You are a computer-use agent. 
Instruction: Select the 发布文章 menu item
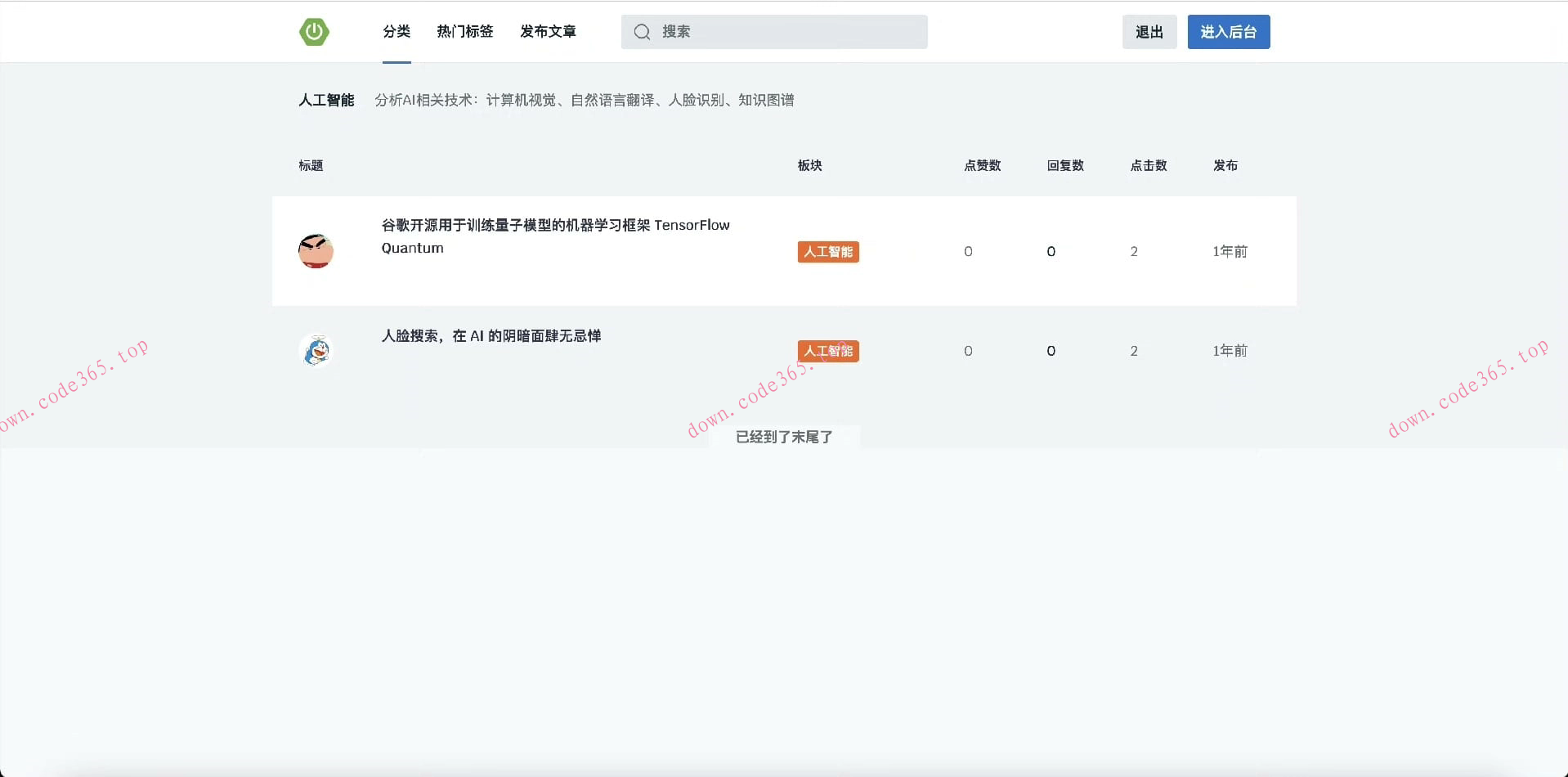pyautogui.click(x=547, y=31)
